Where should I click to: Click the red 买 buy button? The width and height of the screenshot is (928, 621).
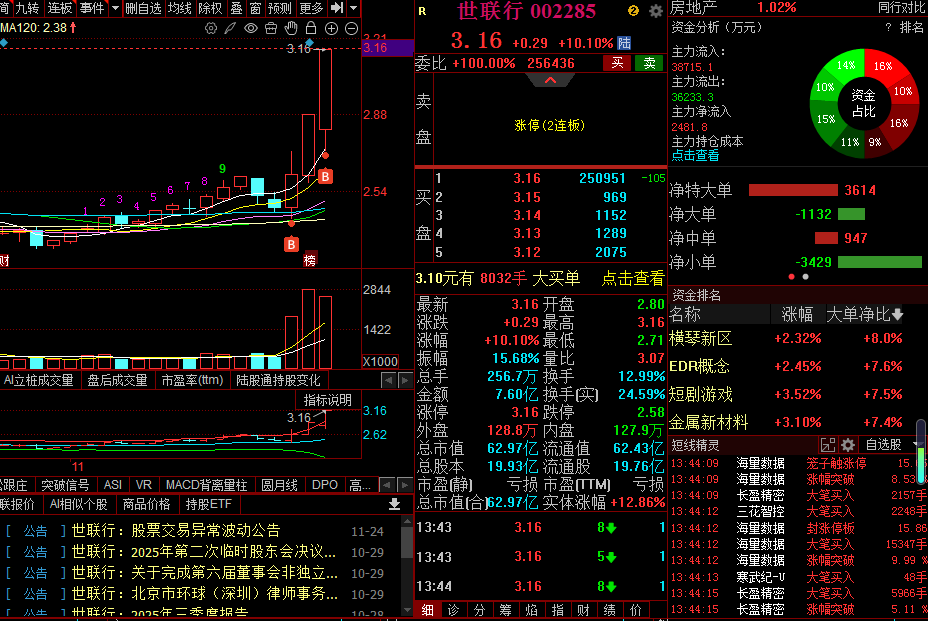pyautogui.click(x=617, y=63)
